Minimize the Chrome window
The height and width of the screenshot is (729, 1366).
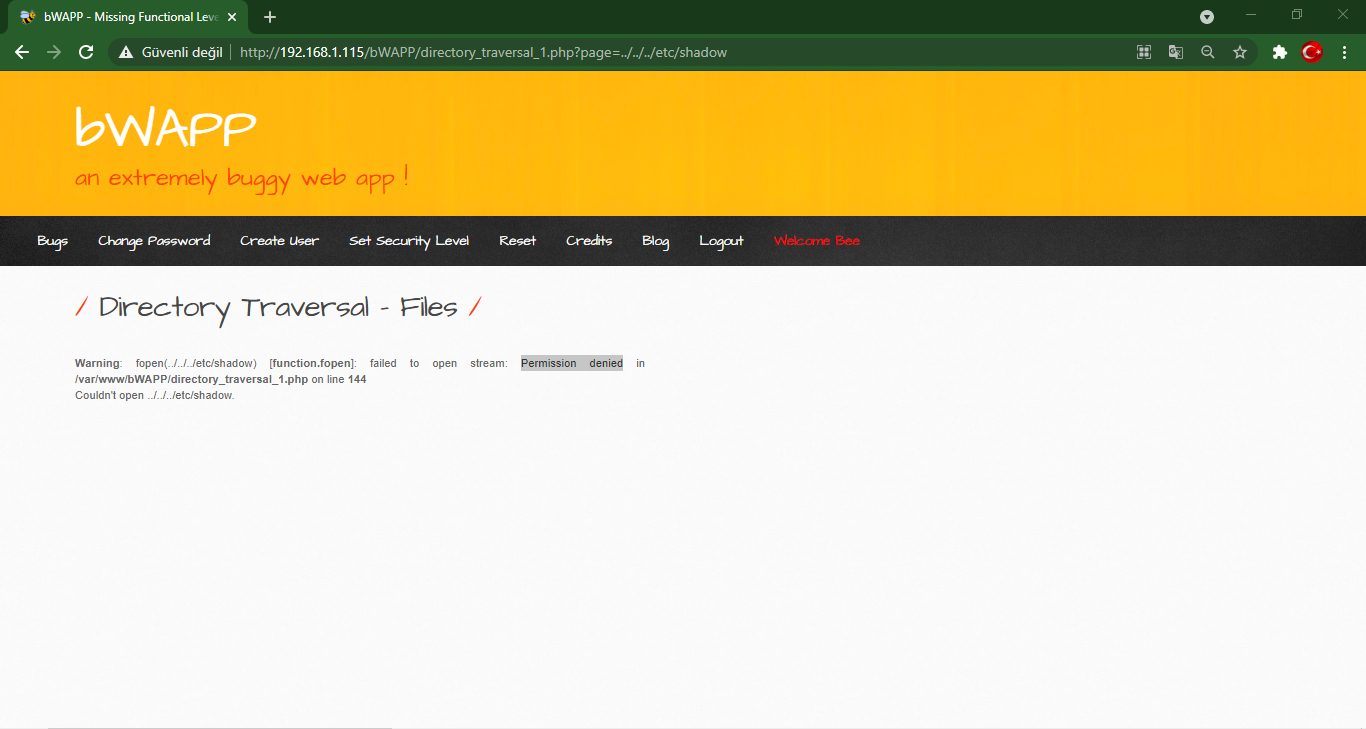coord(1251,15)
